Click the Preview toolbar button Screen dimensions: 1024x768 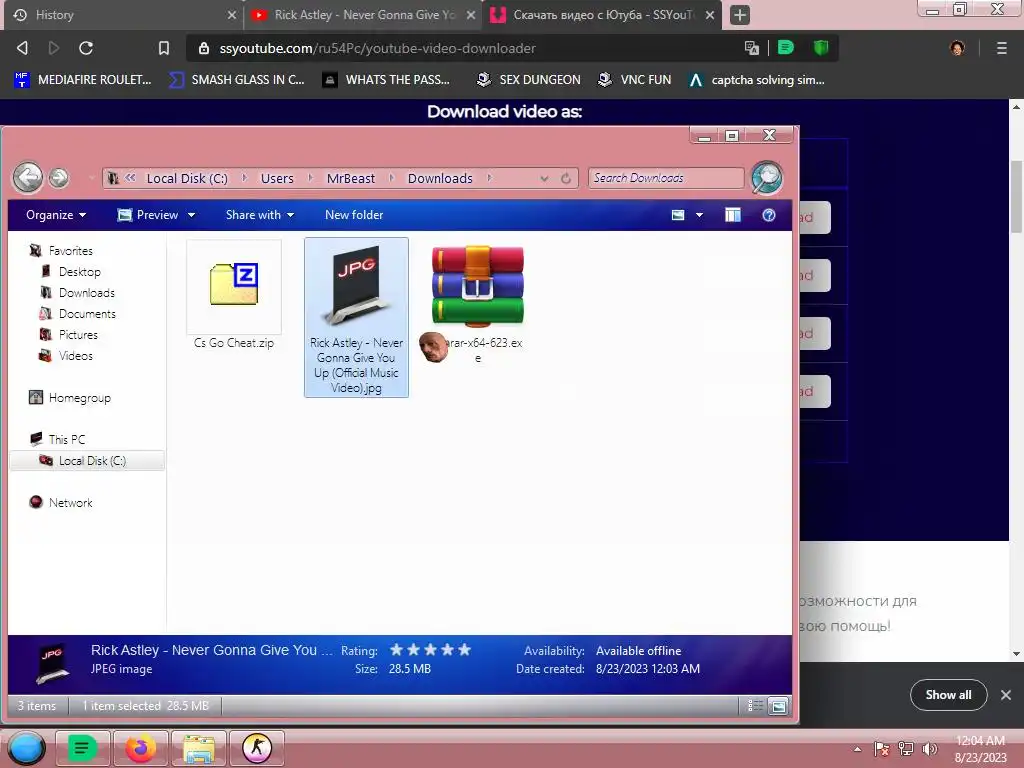tap(149, 215)
